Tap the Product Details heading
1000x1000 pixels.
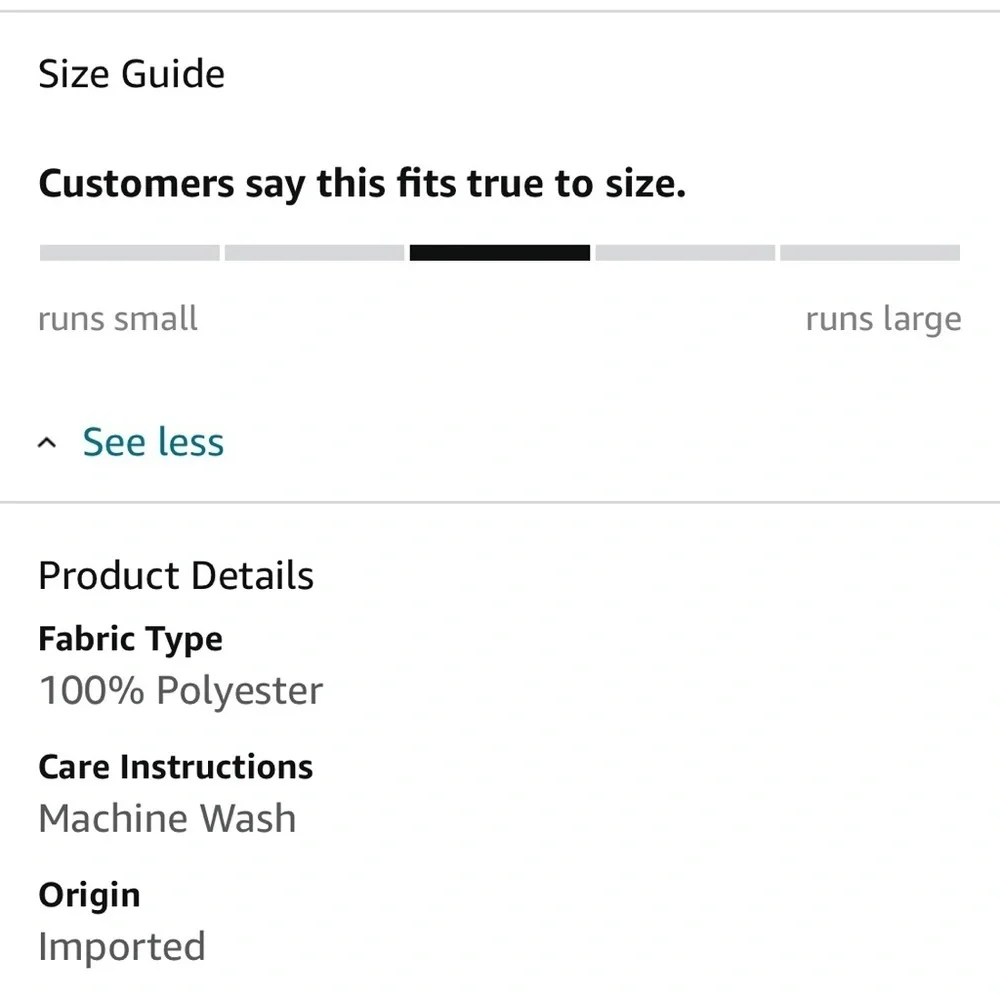(x=176, y=576)
